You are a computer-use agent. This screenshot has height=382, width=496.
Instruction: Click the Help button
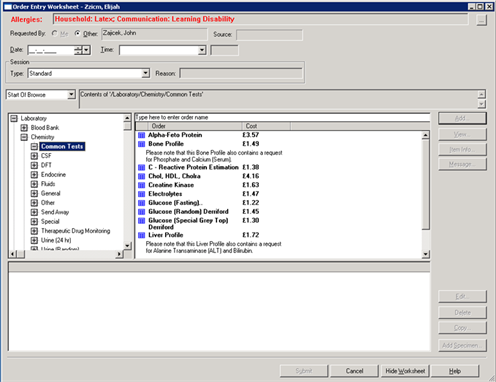tap(455, 371)
